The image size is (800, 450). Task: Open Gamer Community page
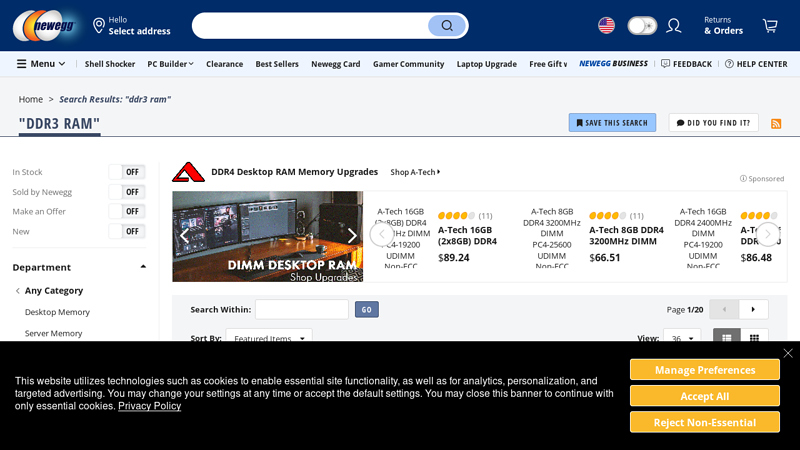(x=408, y=64)
